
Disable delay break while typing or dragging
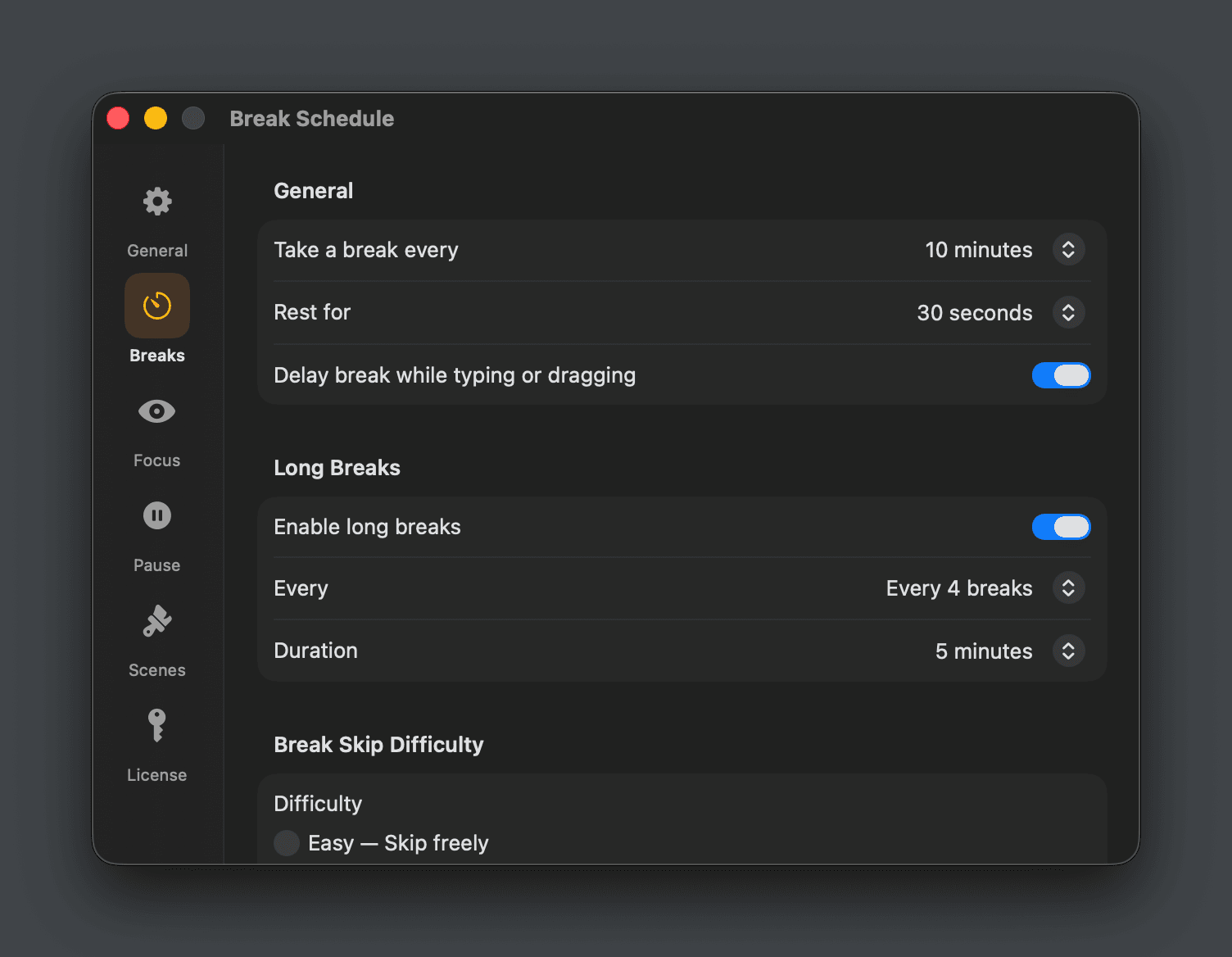(x=1061, y=375)
